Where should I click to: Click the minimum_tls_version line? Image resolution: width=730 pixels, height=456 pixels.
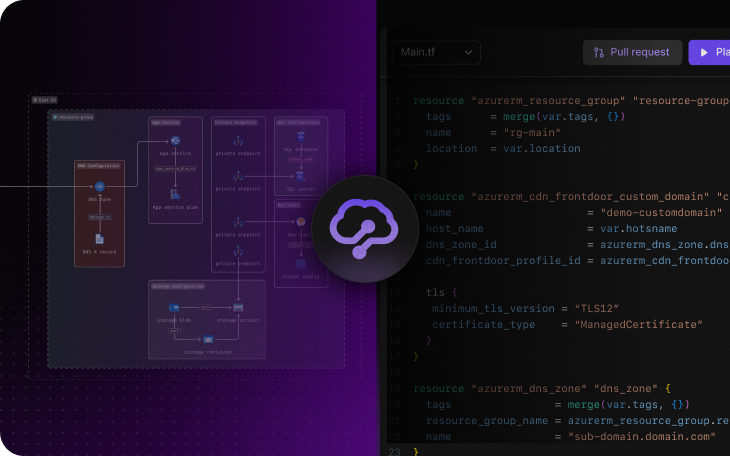pos(525,308)
